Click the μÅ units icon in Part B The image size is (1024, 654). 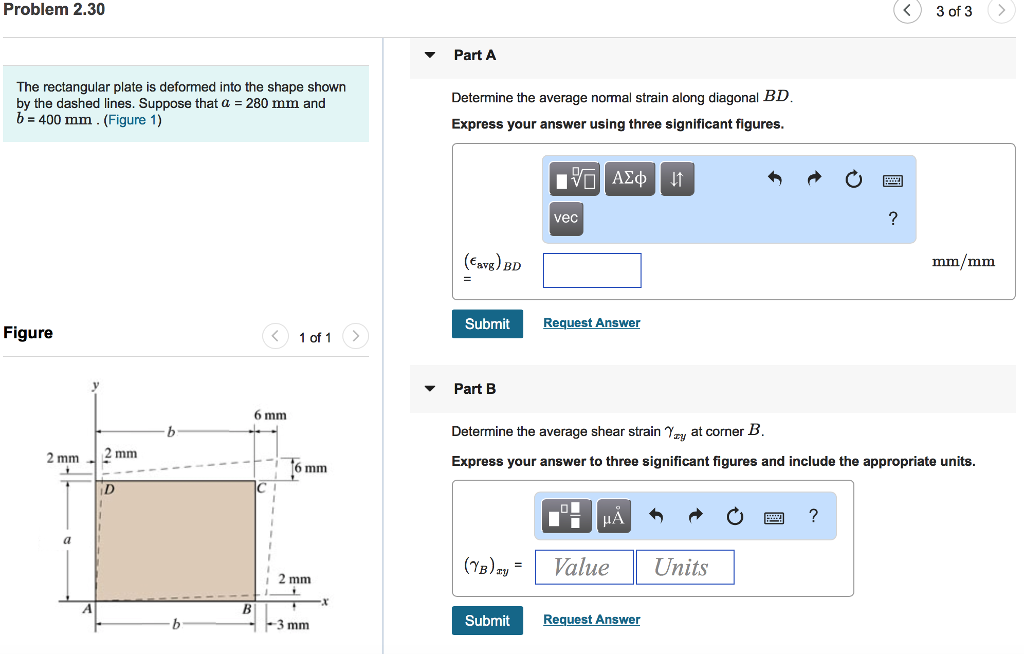(613, 516)
